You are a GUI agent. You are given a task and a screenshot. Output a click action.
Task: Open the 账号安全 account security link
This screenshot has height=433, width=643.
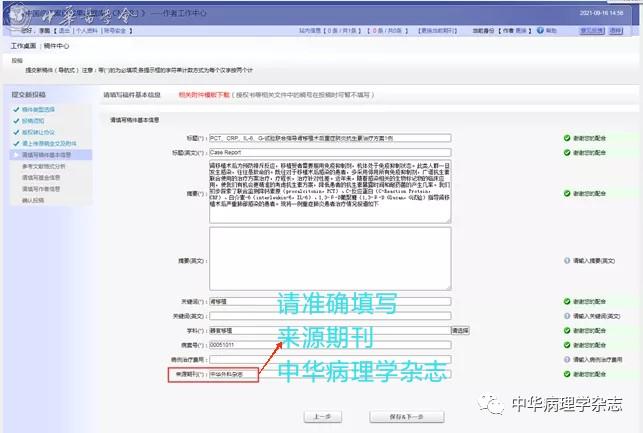(115, 31)
